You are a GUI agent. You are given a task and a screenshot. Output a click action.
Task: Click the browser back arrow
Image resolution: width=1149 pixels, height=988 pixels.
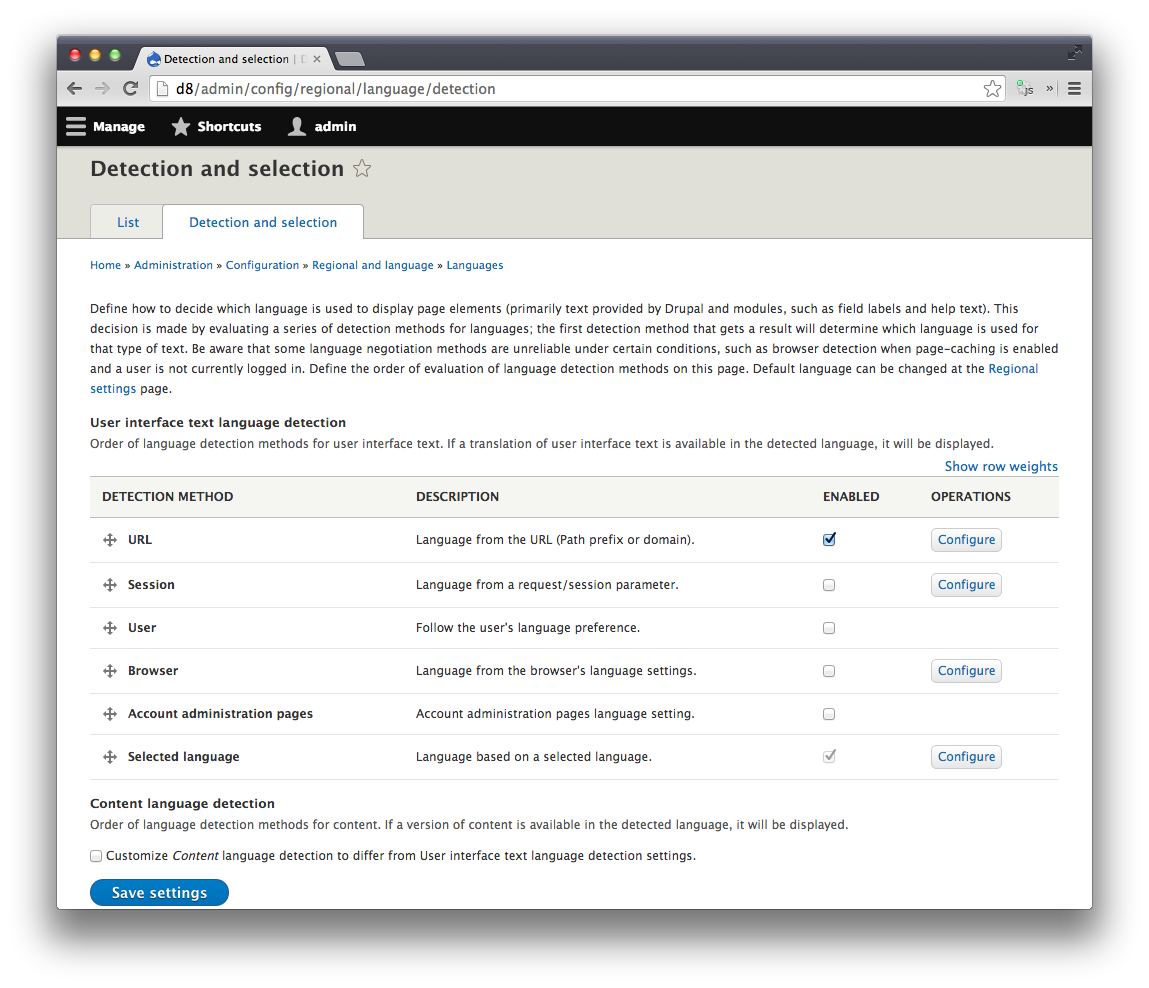click(74, 88)
